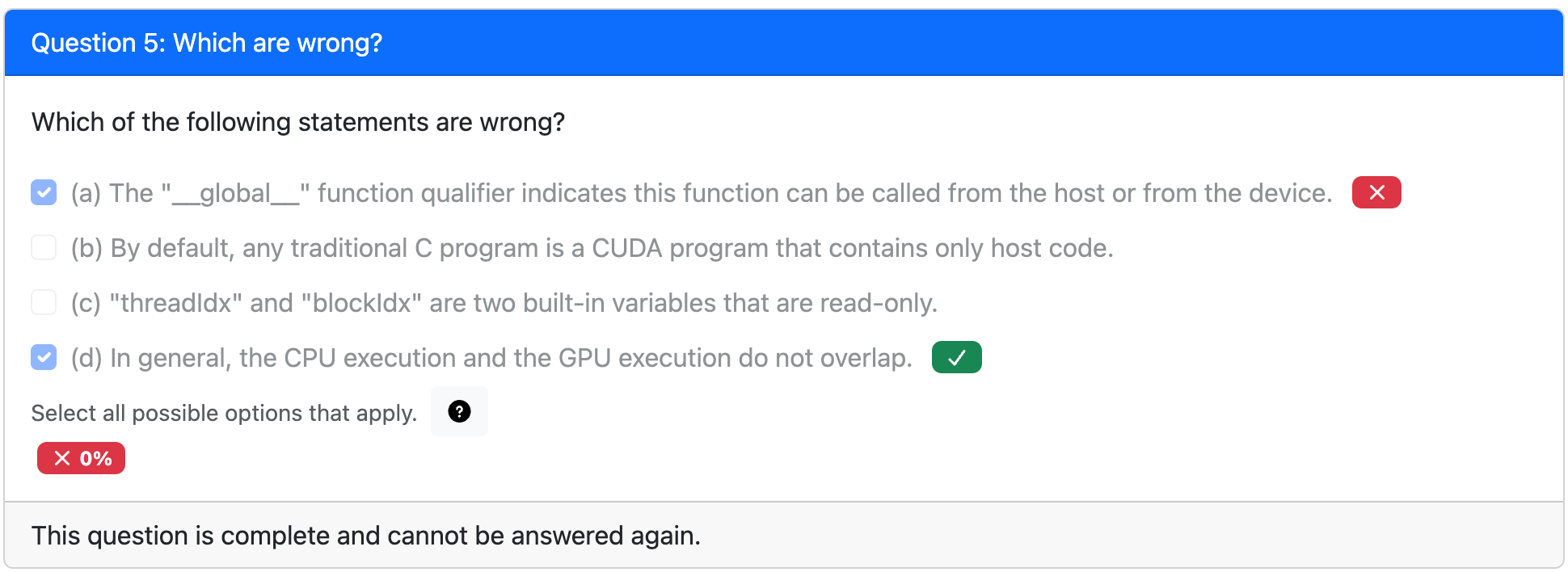Click the "threadIdx" and "blockIdx" statement text
This screenshot has height=572, width=1568.
click(504, 303)
